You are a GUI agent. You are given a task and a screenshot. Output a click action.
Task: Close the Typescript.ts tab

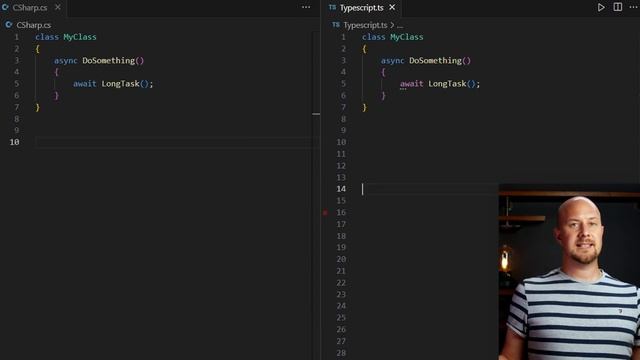pyautogui.click(x=392, y=7)
